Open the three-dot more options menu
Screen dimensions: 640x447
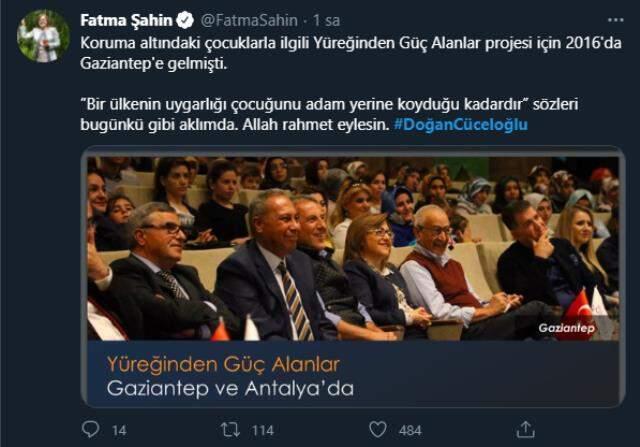coord(616,20)
